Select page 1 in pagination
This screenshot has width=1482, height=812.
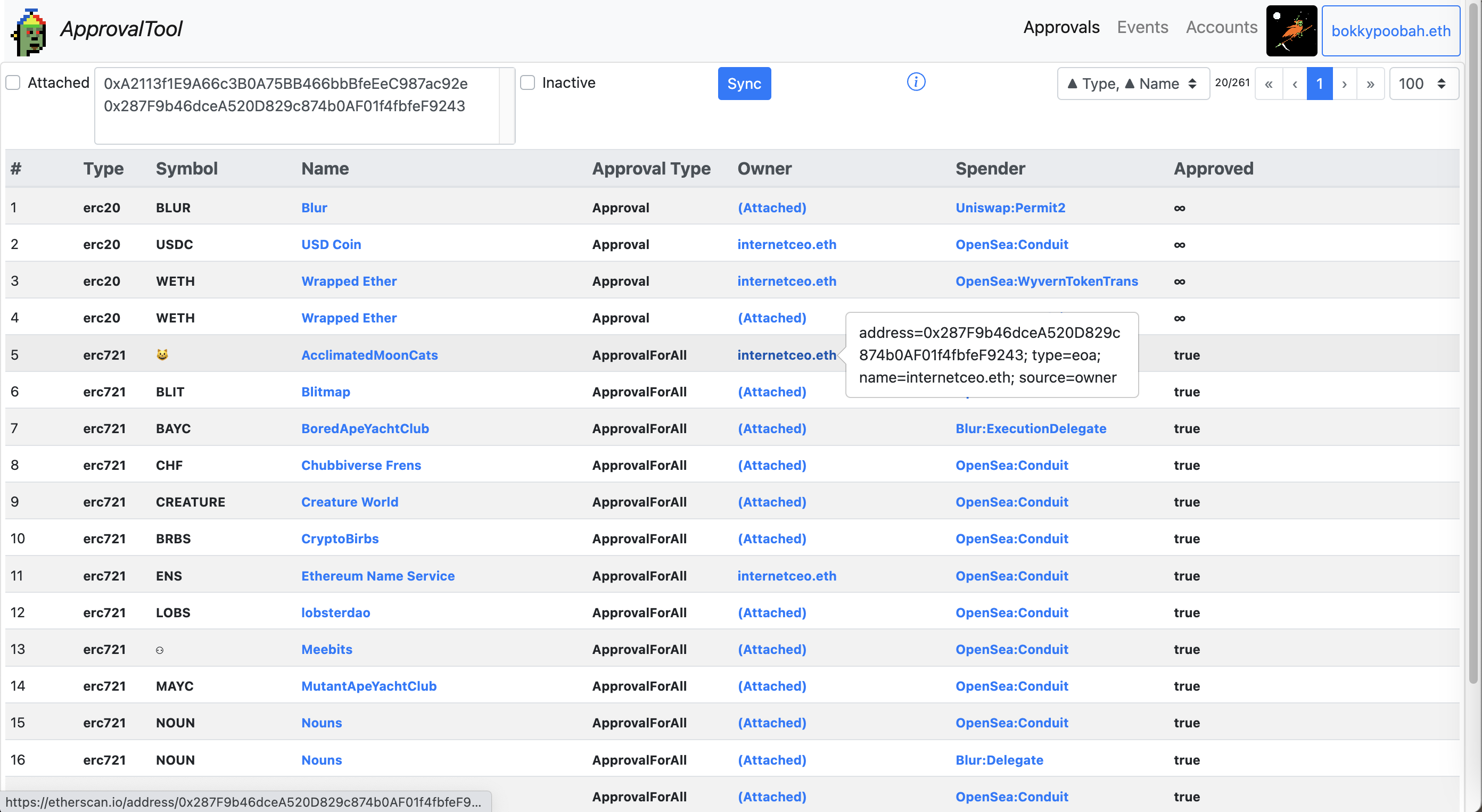[1319, 84]
